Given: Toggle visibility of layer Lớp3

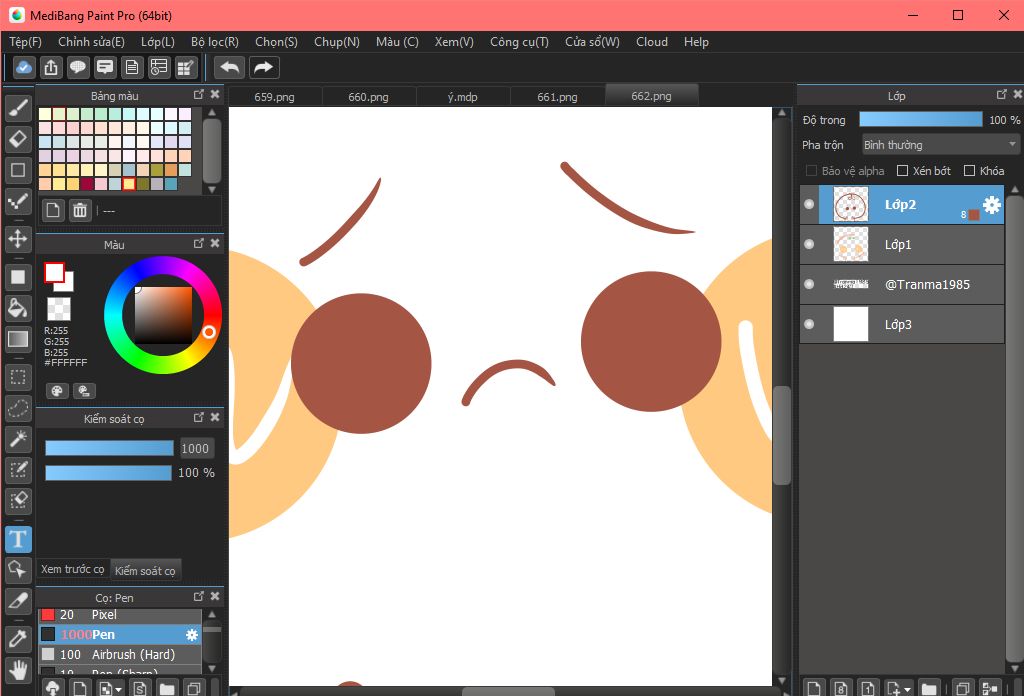Looking at the screenshot, I should click(809, 324).
